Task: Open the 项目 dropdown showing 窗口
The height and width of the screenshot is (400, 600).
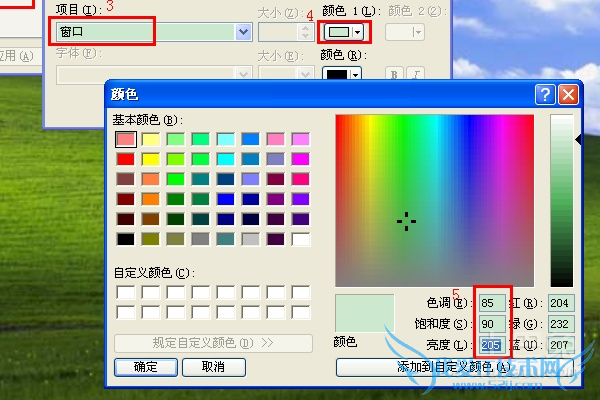Action: [x=154, y=32]
